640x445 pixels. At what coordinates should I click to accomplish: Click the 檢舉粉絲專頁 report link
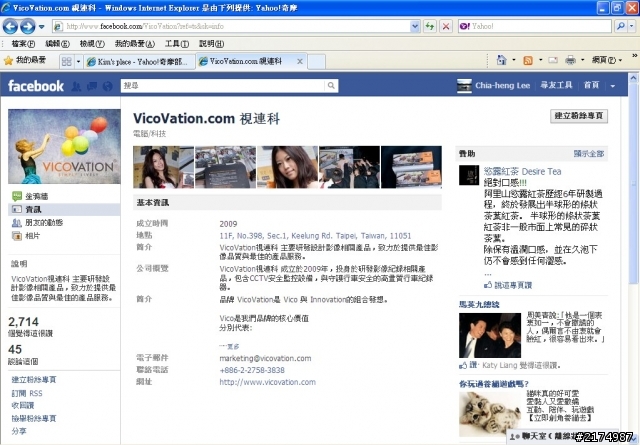34,418
